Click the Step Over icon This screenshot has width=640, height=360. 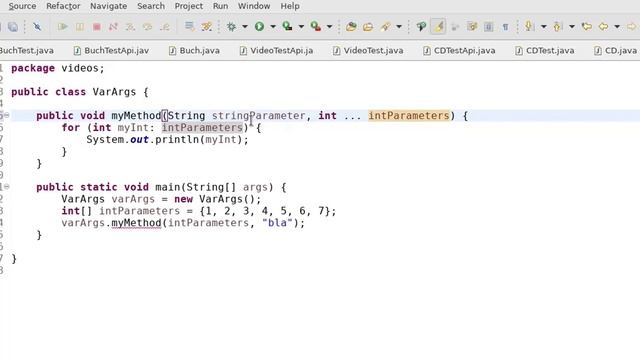(x=147, y=27)
